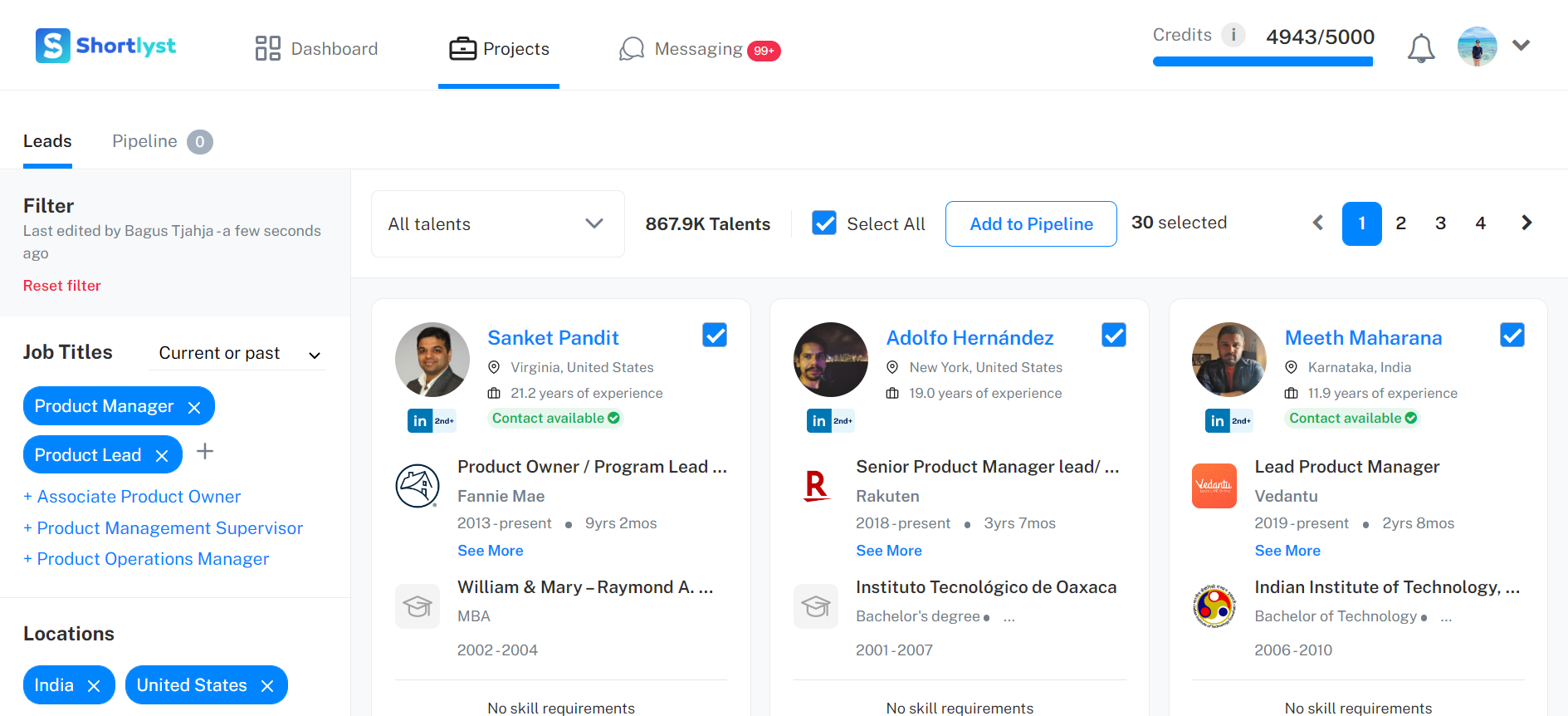The image size is (1568, 716).
Task: Remove the Product Lead job title tag
Action: pyautogui.click(x=162, y=456)
